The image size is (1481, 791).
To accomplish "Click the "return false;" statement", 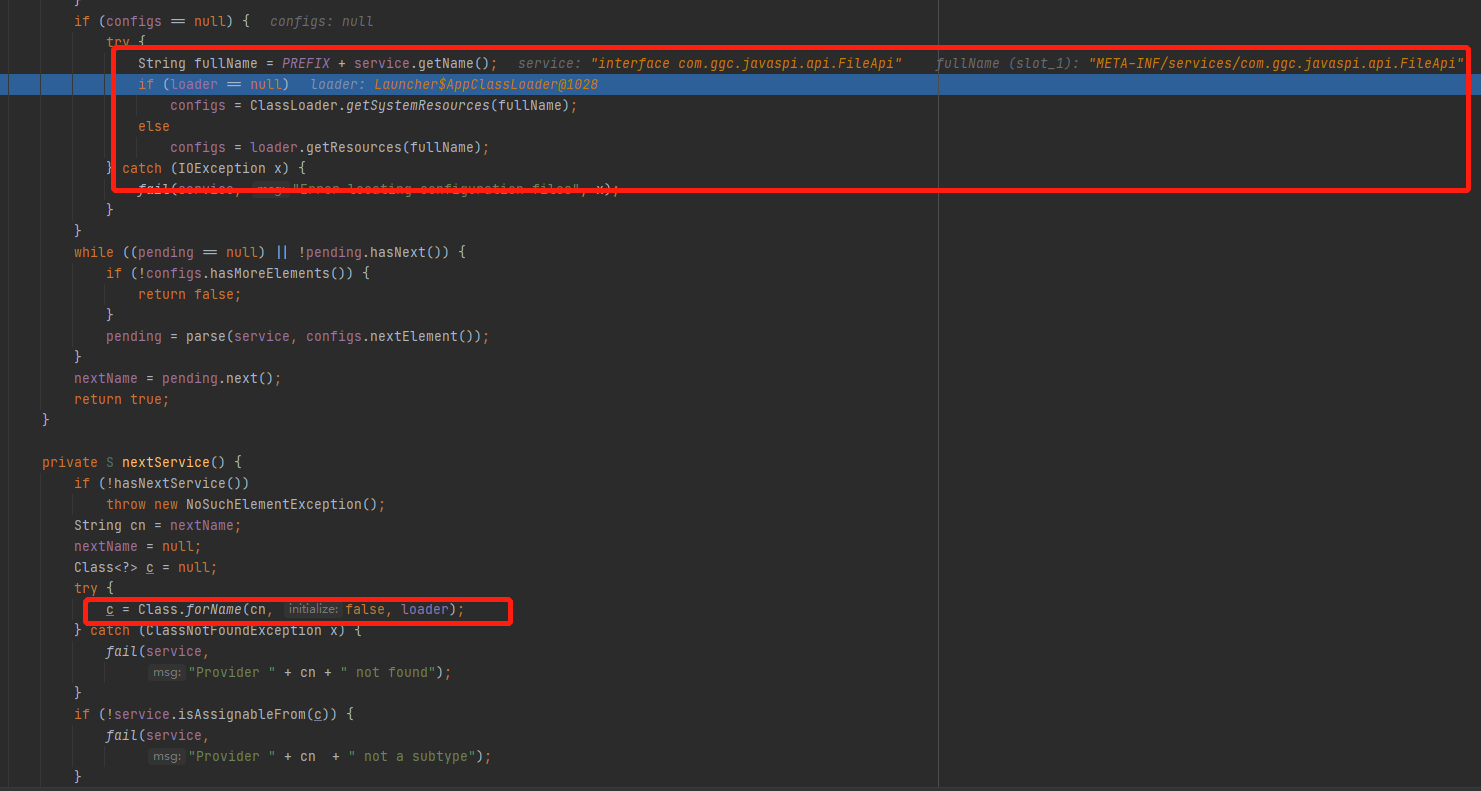I will click(x=190, y=294).
